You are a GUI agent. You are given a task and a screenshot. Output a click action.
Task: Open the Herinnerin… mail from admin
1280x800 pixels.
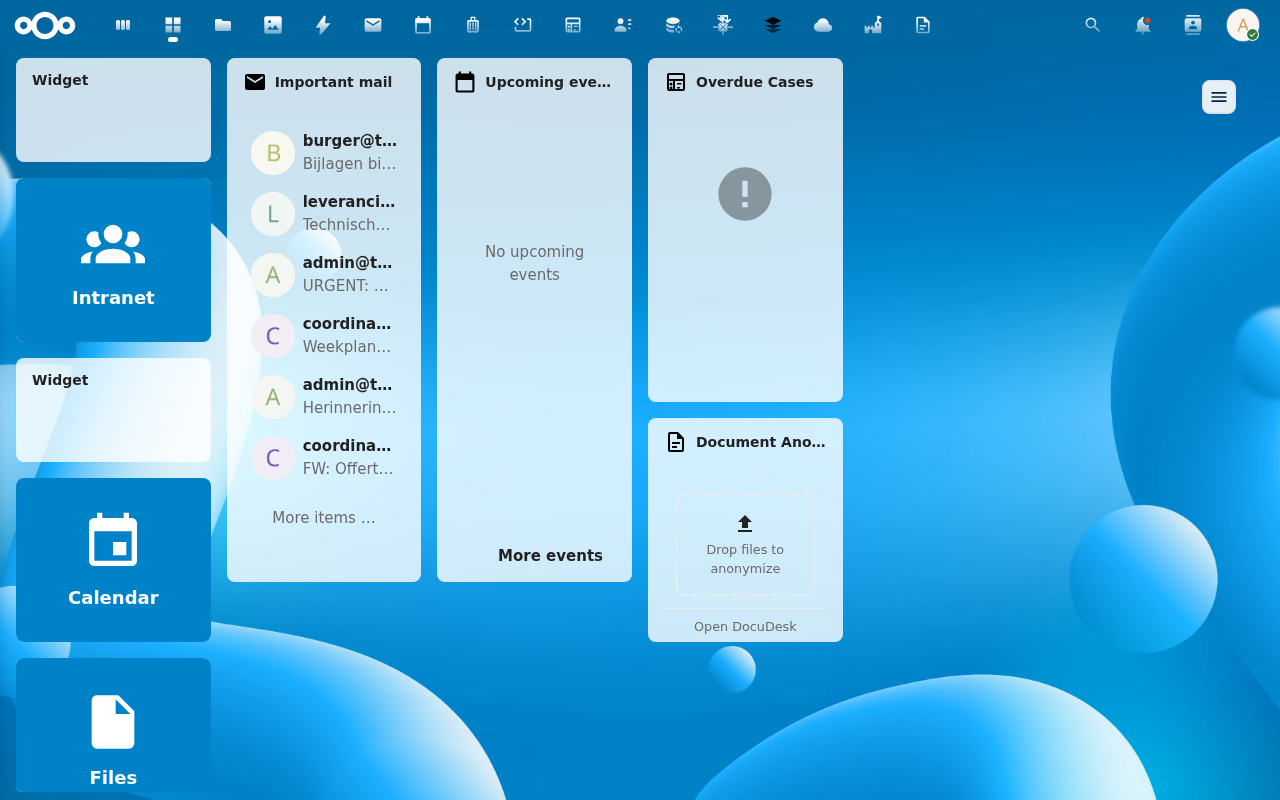(324, 396)
